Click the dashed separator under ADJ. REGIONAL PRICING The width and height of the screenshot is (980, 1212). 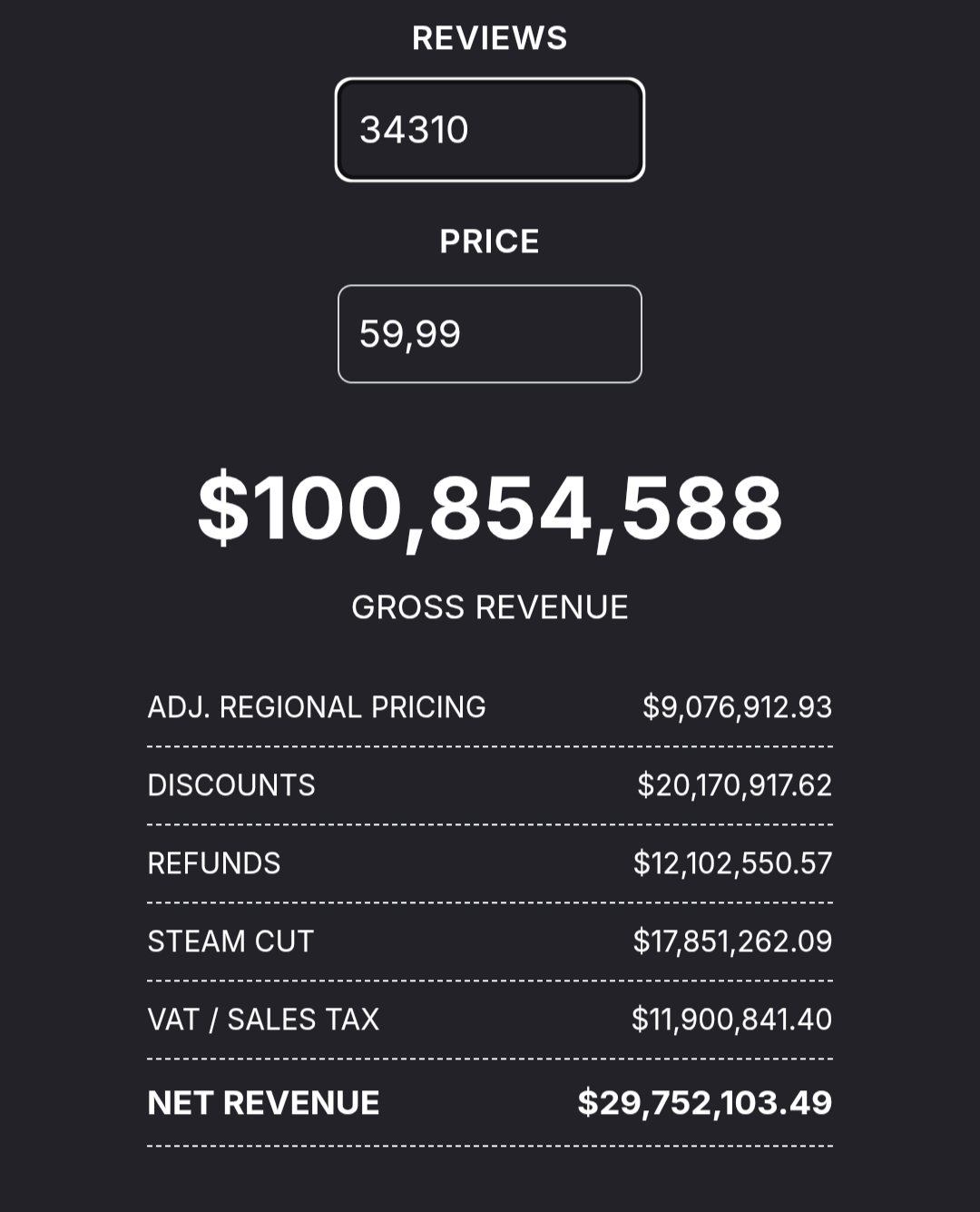click(490, 746)
